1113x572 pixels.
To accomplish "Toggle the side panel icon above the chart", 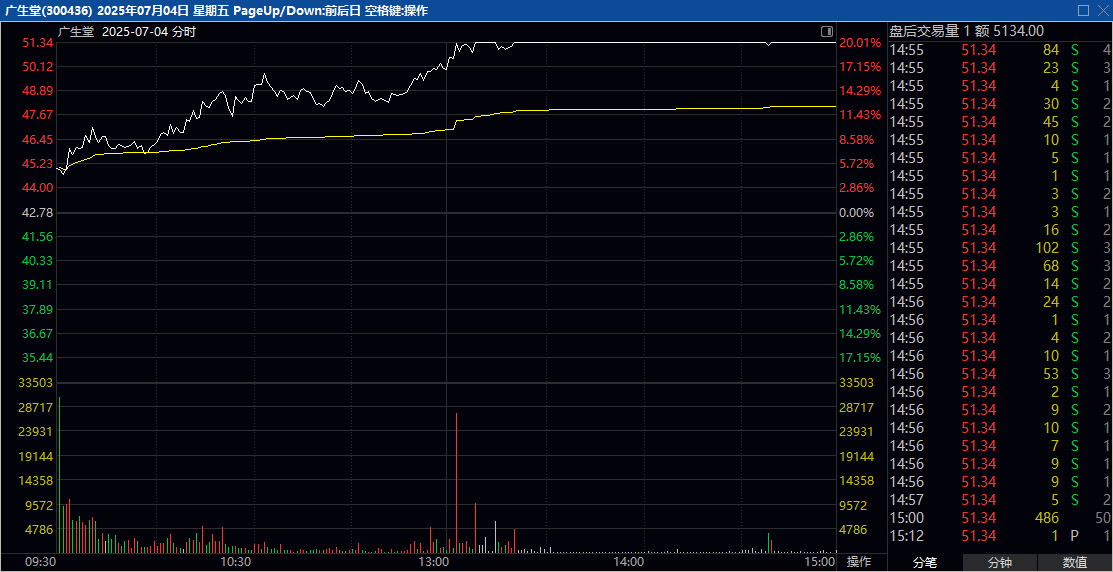I will click(826, 31).
